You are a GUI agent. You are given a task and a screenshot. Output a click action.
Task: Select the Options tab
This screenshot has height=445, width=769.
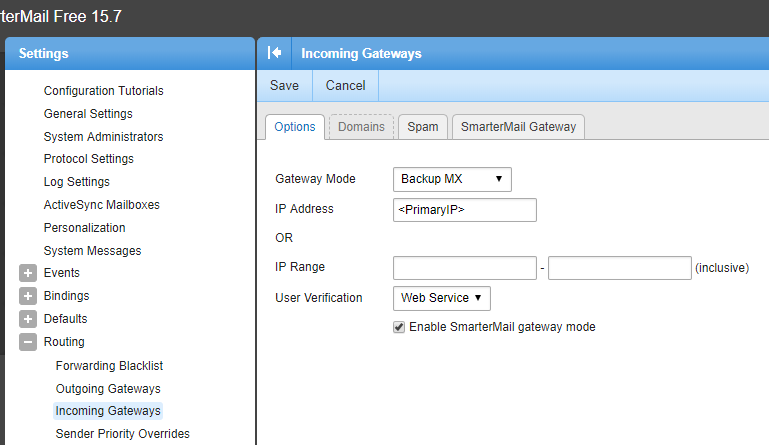point(295,127)
